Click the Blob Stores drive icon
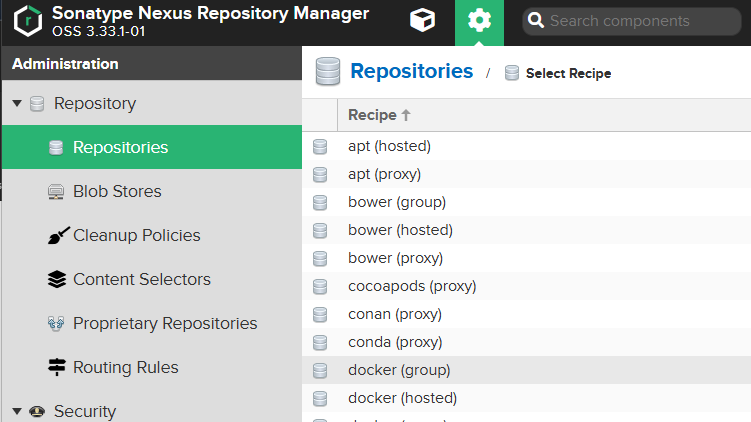 [x=56, y=192]
